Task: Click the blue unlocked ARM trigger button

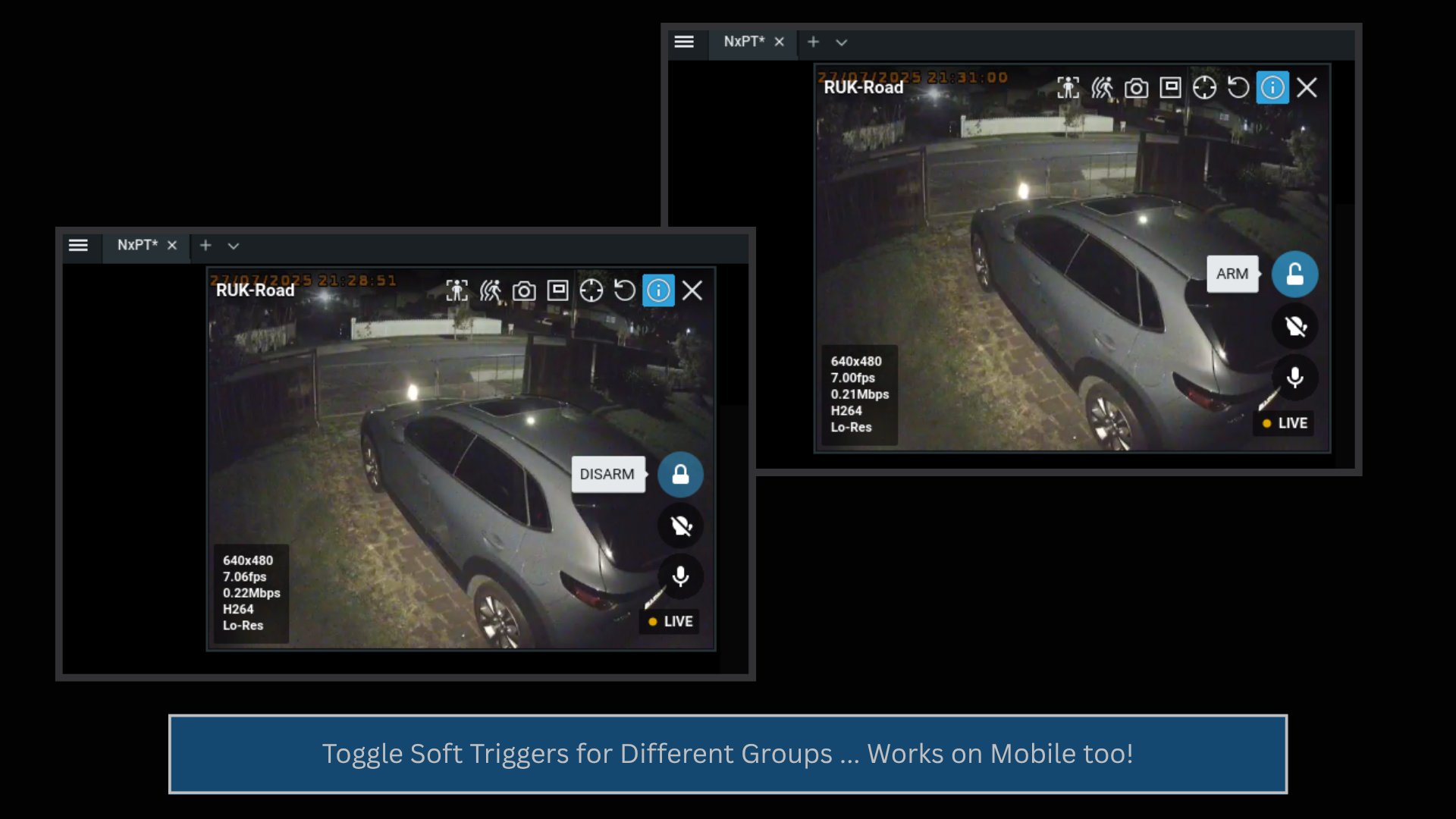Action: pyautogui.click(x=1294, y=274)
